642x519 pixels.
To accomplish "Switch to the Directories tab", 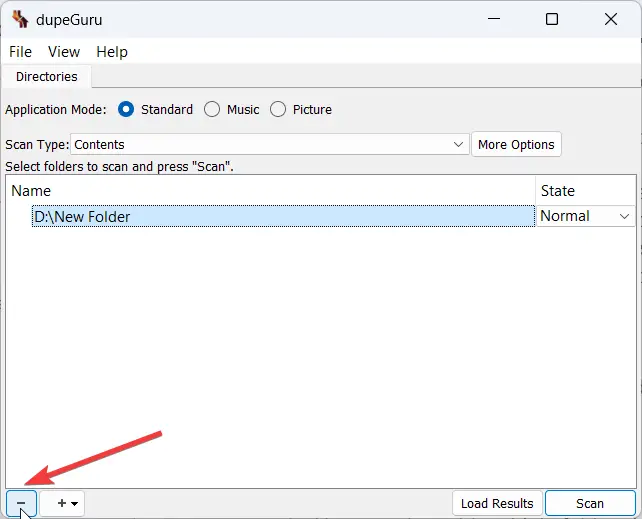I will point(47,77).
